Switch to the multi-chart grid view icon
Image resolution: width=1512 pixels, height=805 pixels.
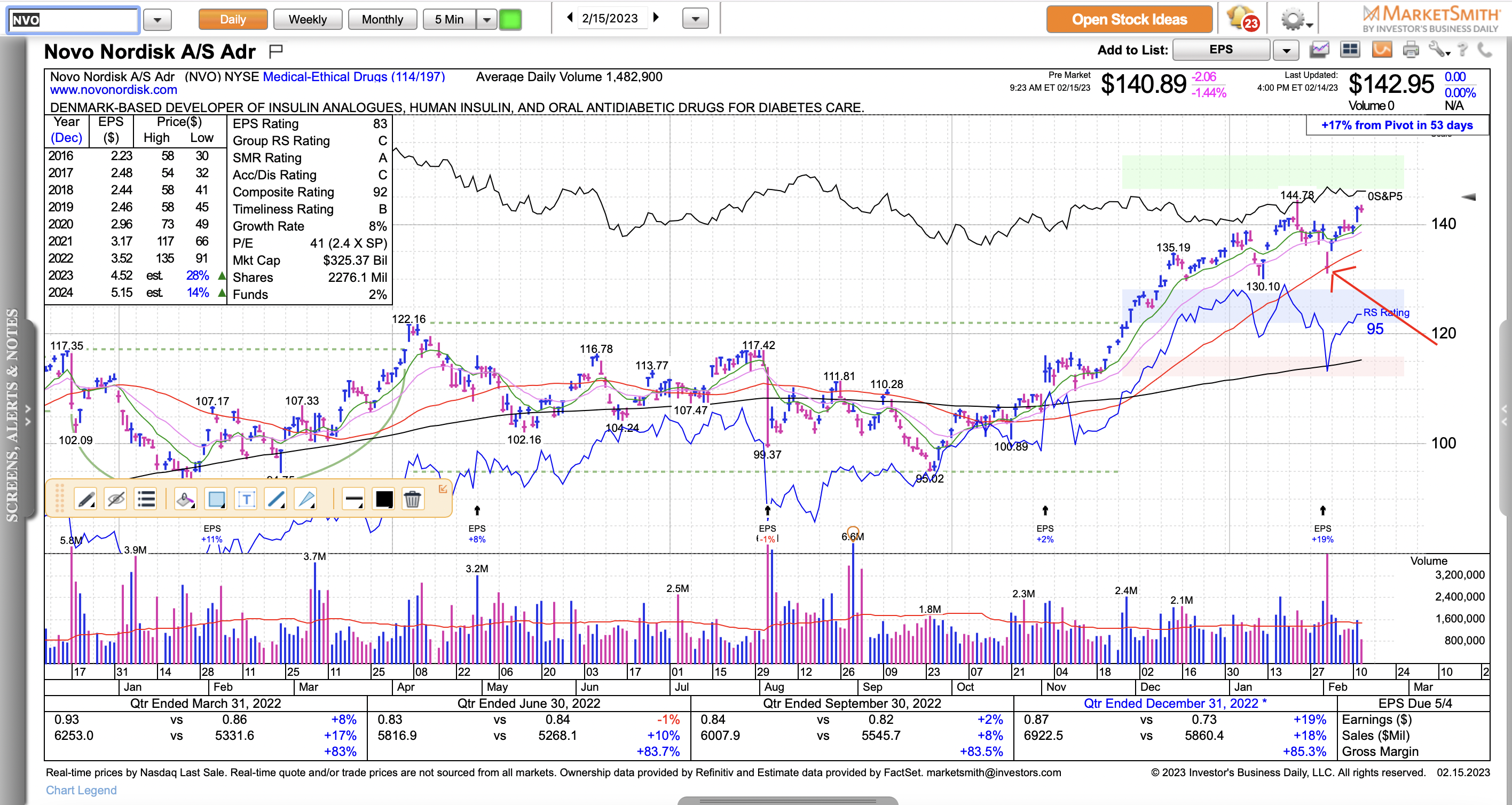1350,50
